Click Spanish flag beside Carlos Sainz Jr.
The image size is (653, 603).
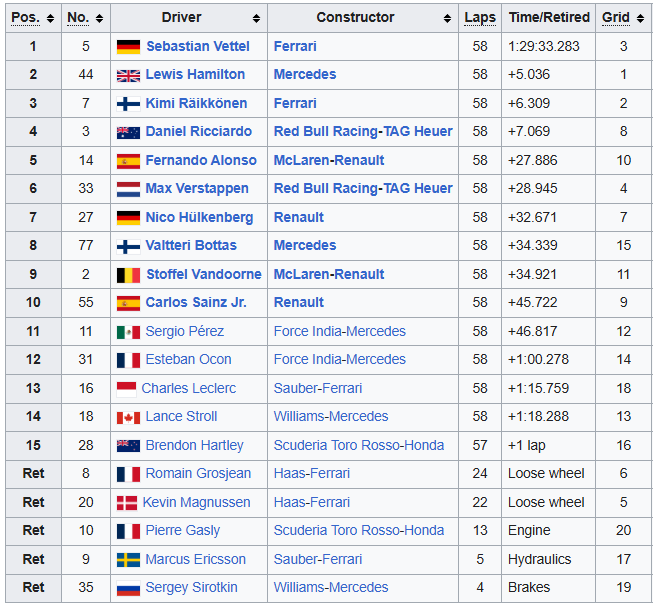coord(128,303)
